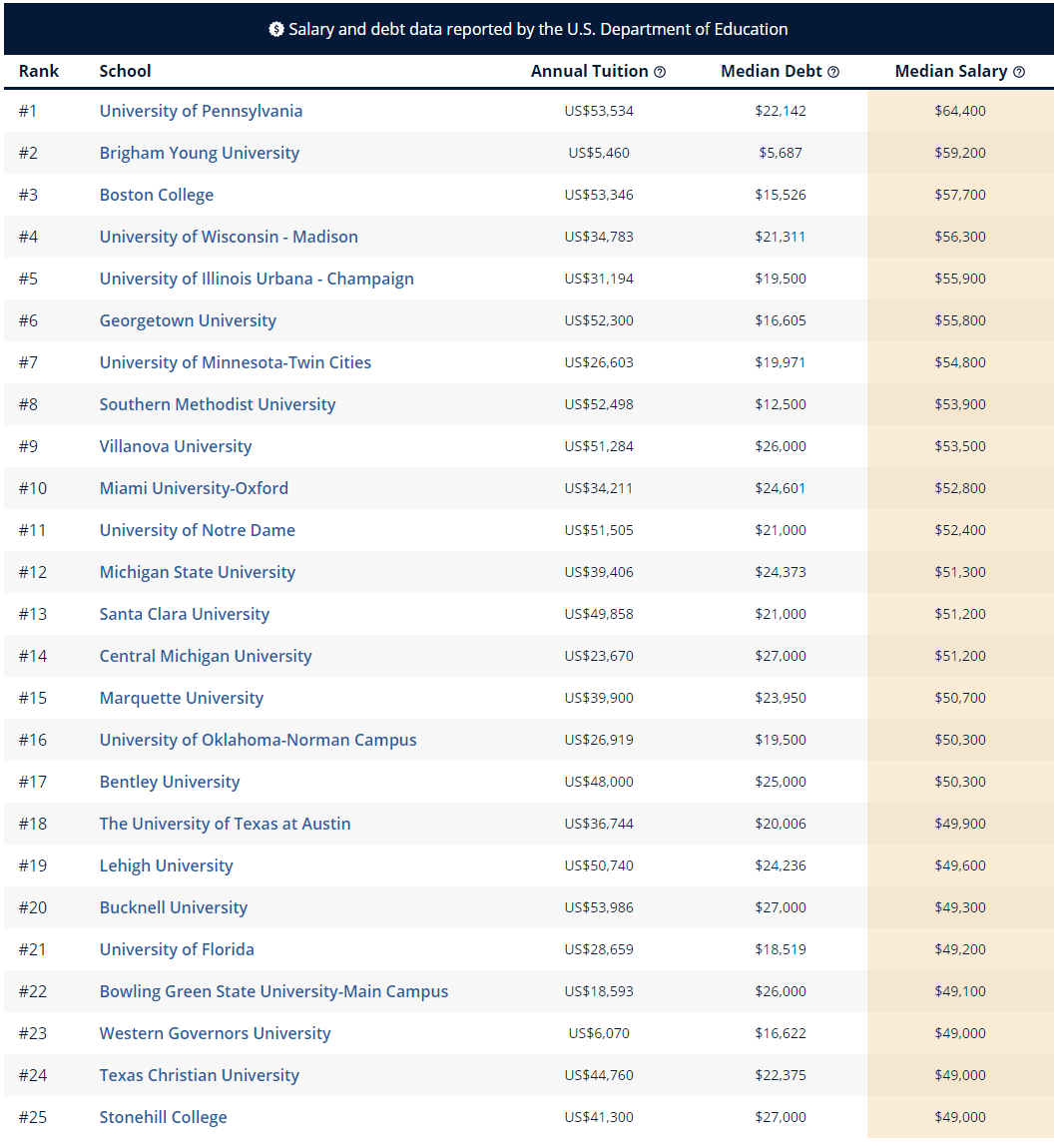The image size is (1063, 1148).
Task: Click tuition value US$53,986
Action: (599, 907)
